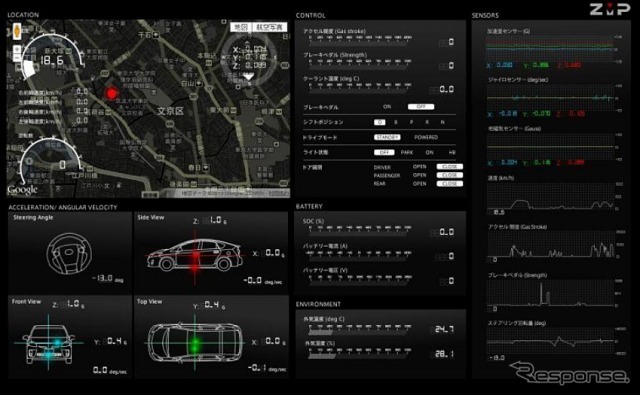Select shift position D

380,122
